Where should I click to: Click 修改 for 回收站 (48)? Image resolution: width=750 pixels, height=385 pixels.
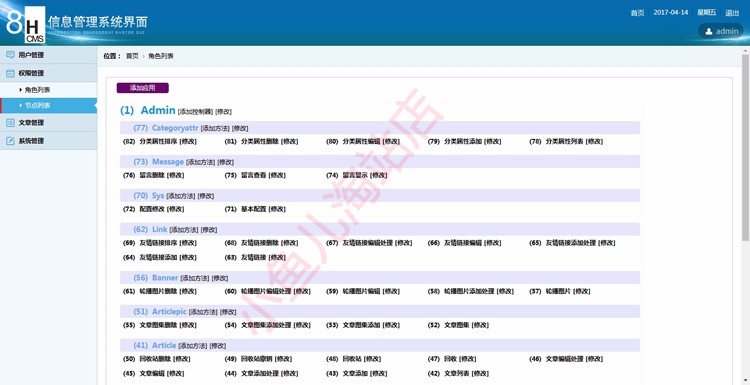[x=373, y=359]
